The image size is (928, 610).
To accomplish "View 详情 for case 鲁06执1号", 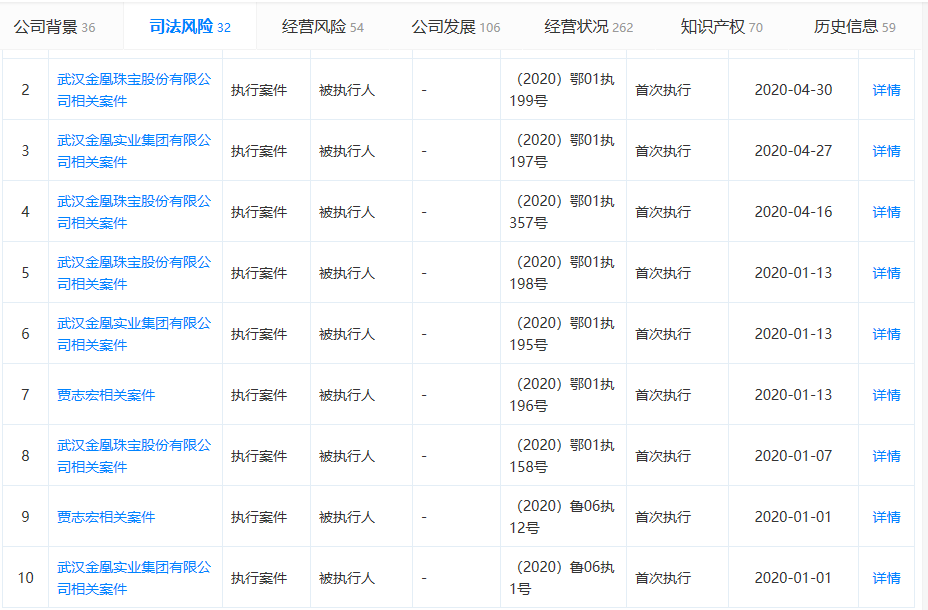I will pyautogui.click(x=886, y=577).
